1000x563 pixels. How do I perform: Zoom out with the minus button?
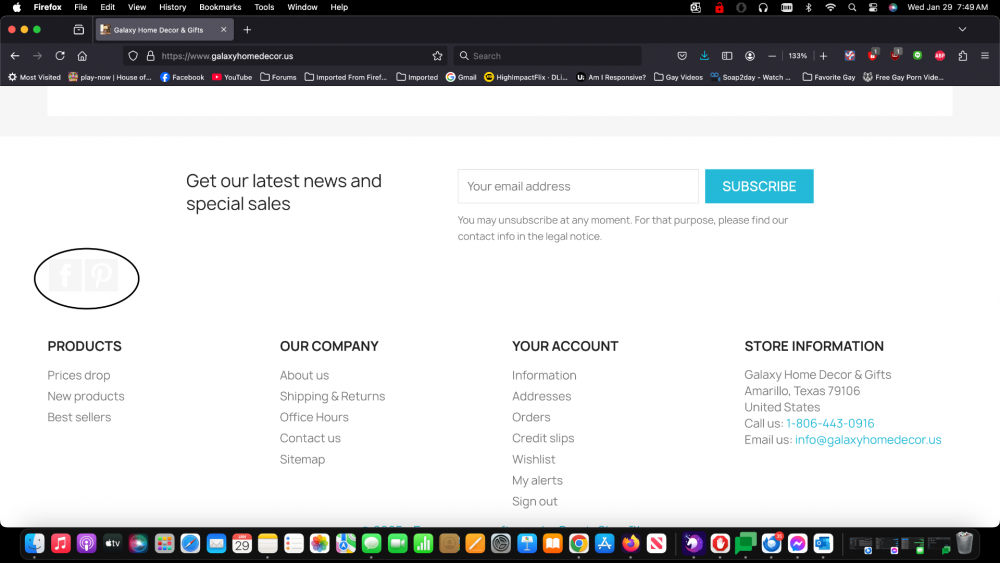pos(772,56)
